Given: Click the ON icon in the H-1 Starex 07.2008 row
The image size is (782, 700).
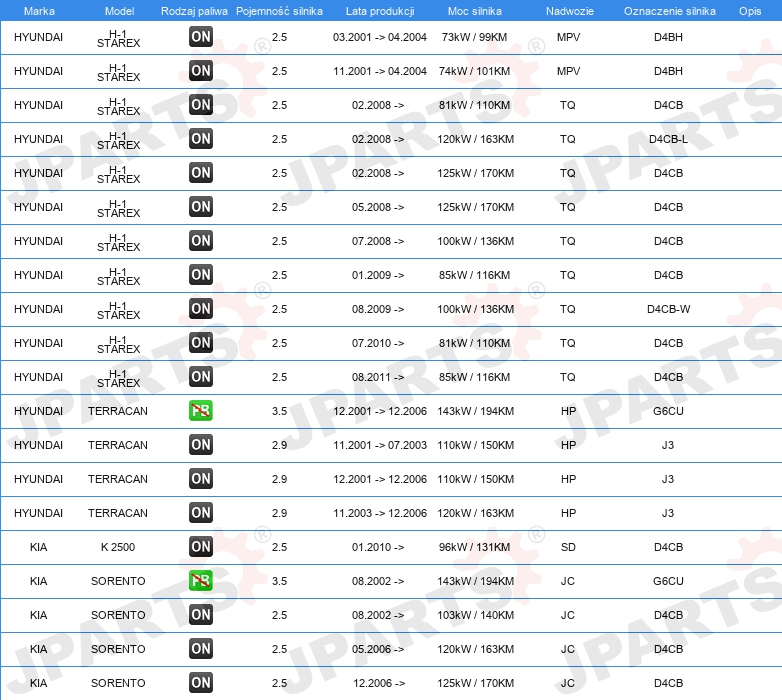Looking at the screenshot, I should pyautogui.click(x=201, y=241).
